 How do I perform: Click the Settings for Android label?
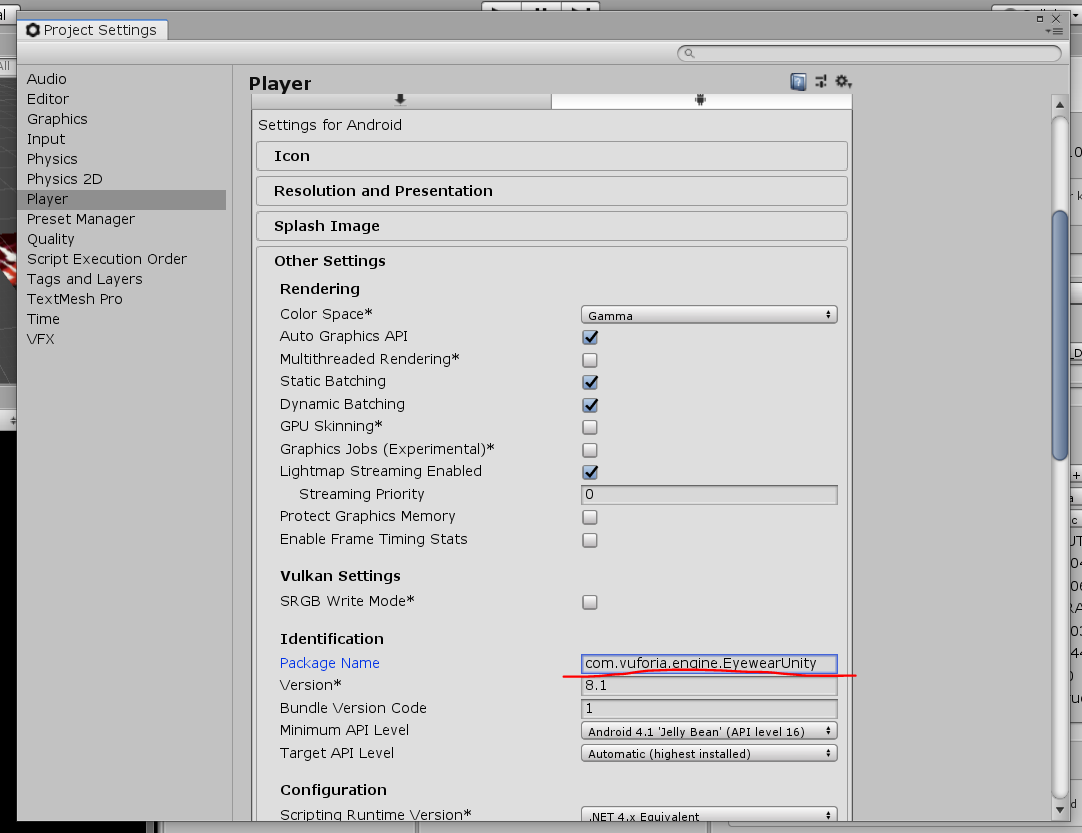pyautogui.click(x=330, y=125)
